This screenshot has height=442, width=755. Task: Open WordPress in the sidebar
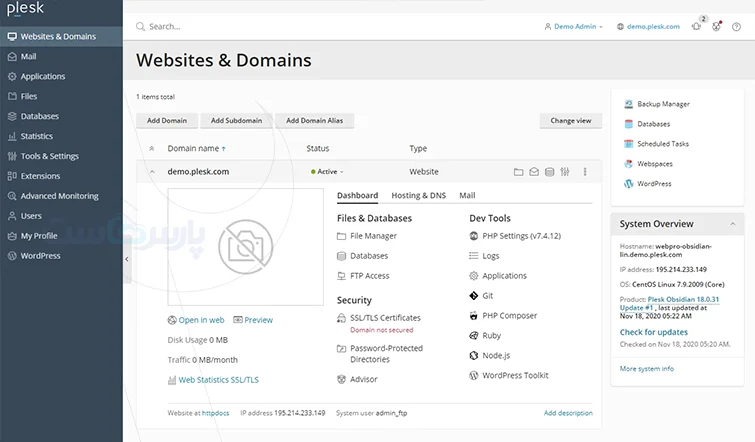coord(61,256)
